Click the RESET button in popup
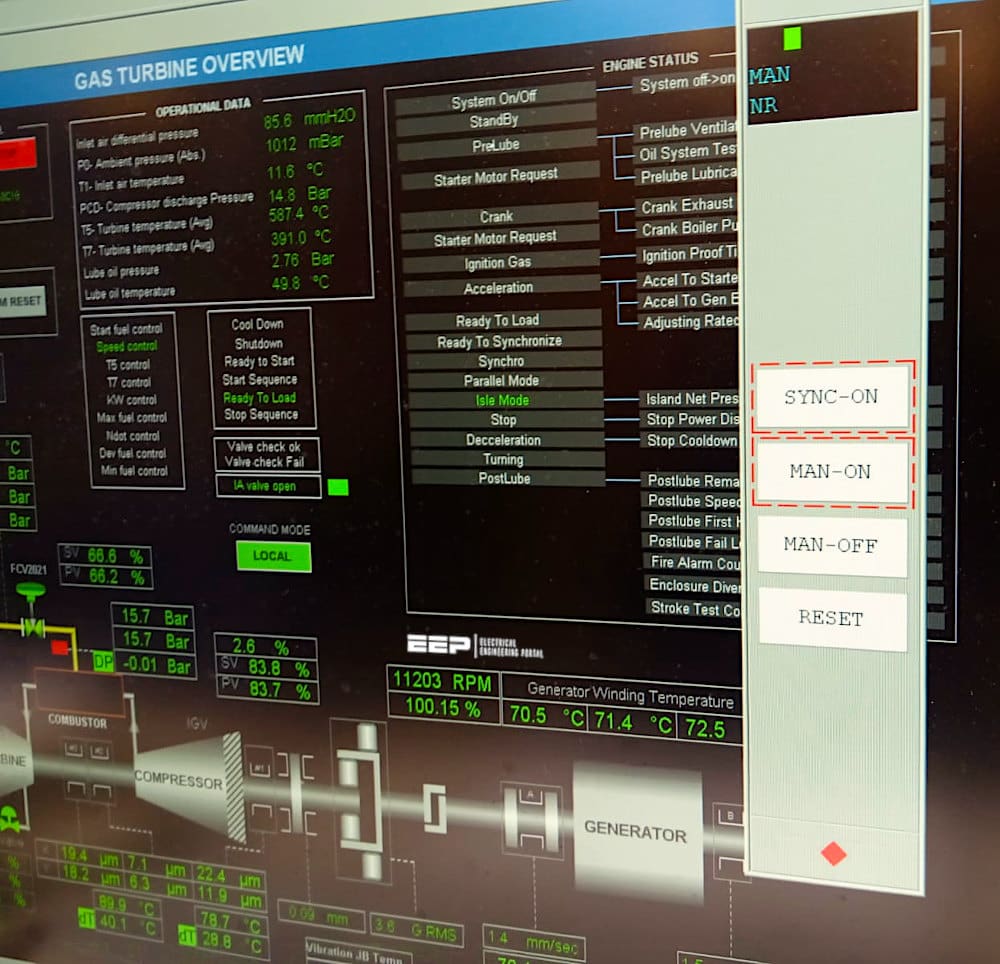This screenshot has height=964, width=1000. click(832, 618)
